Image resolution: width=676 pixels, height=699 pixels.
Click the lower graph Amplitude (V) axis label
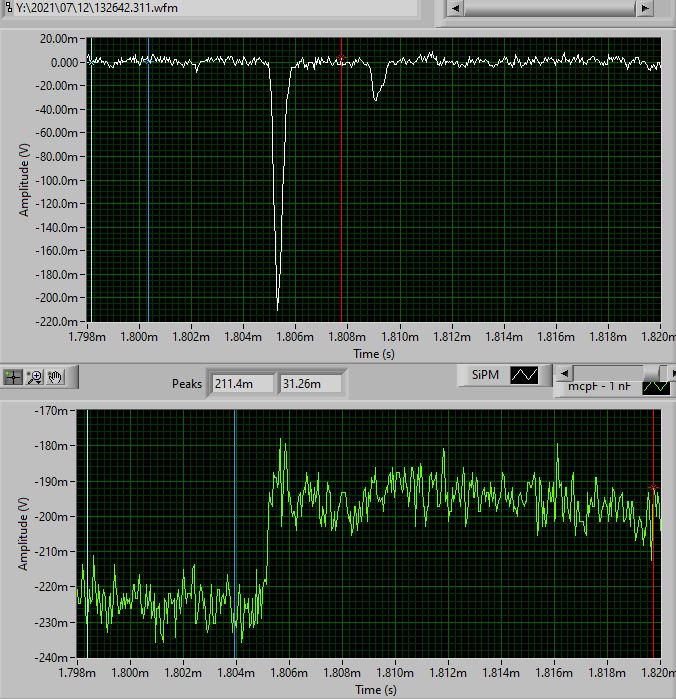[x=23, y=534]
